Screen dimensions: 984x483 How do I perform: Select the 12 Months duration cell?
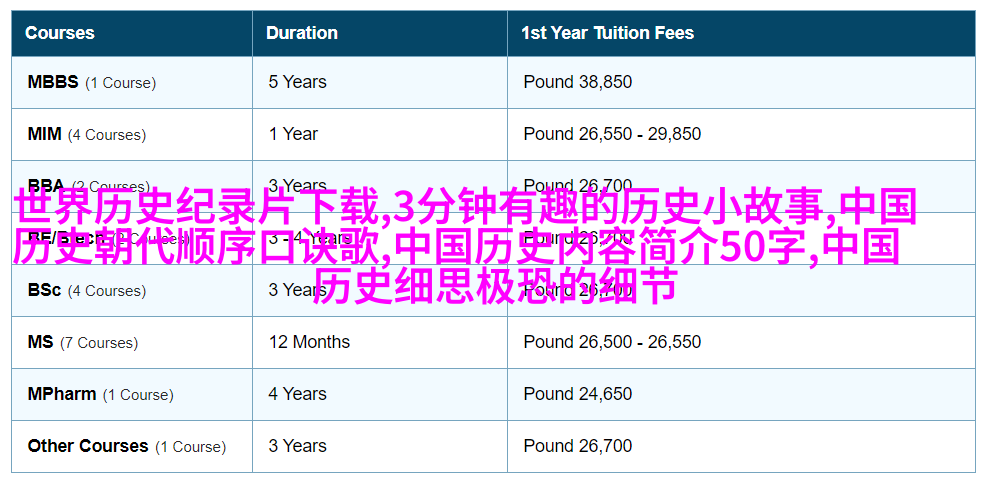(x=309, y=342)
